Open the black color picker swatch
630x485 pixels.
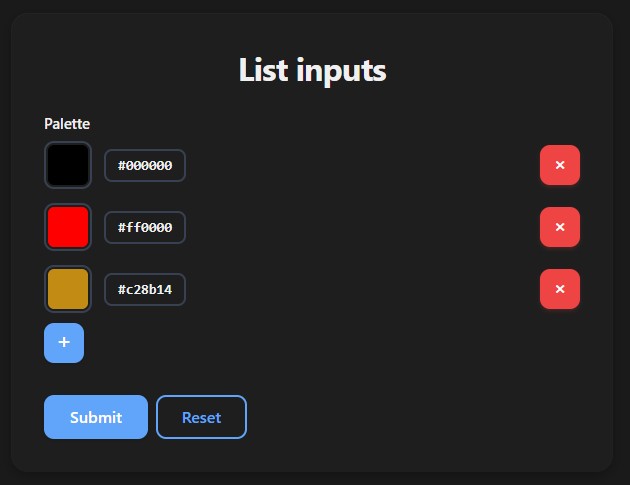coord(68,165)
